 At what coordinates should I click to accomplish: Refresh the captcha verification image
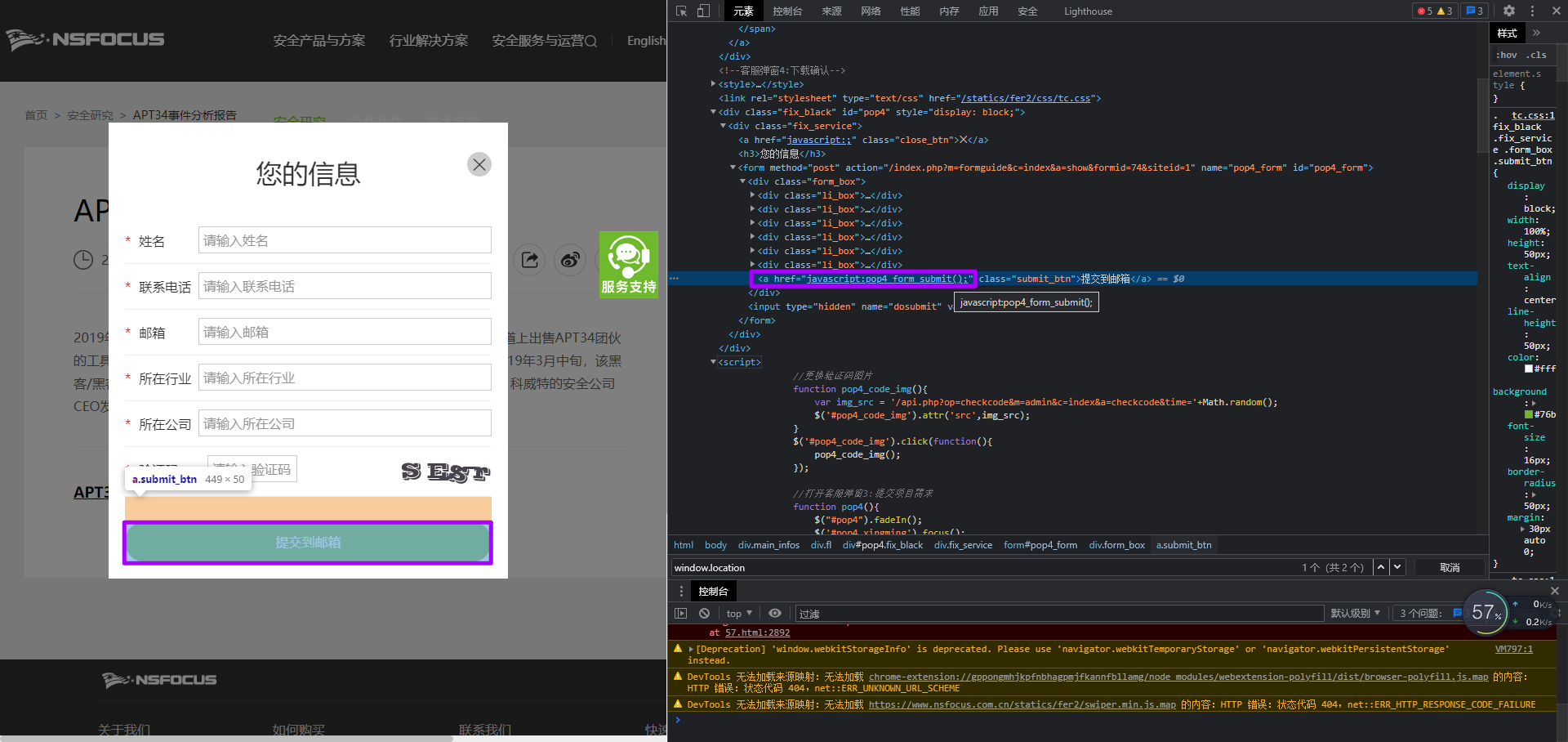pyautogui.click(x=445, y=472)
